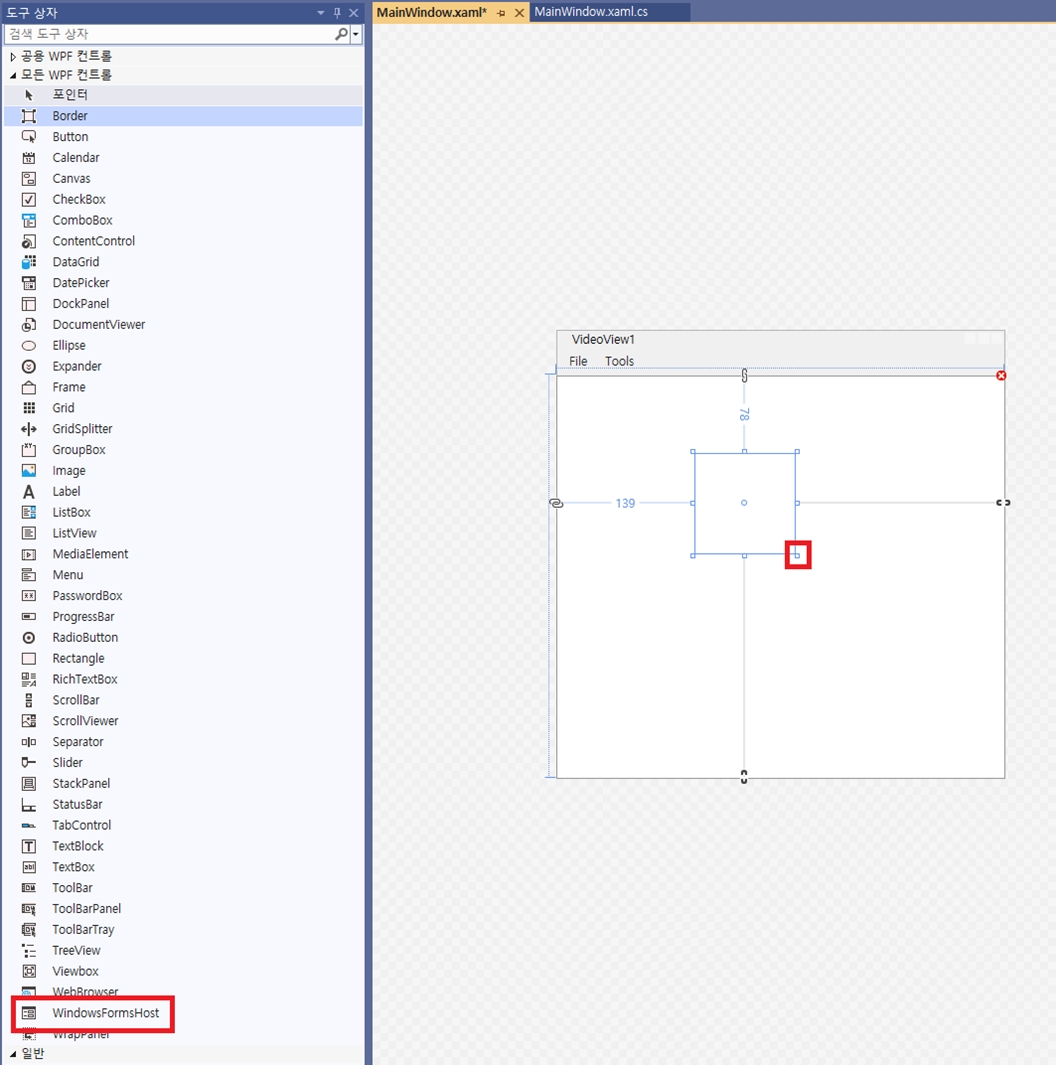Open the toolbox window position dropdown
The height and width of the screenshot is (1065, 1056).
coord(321,13)
